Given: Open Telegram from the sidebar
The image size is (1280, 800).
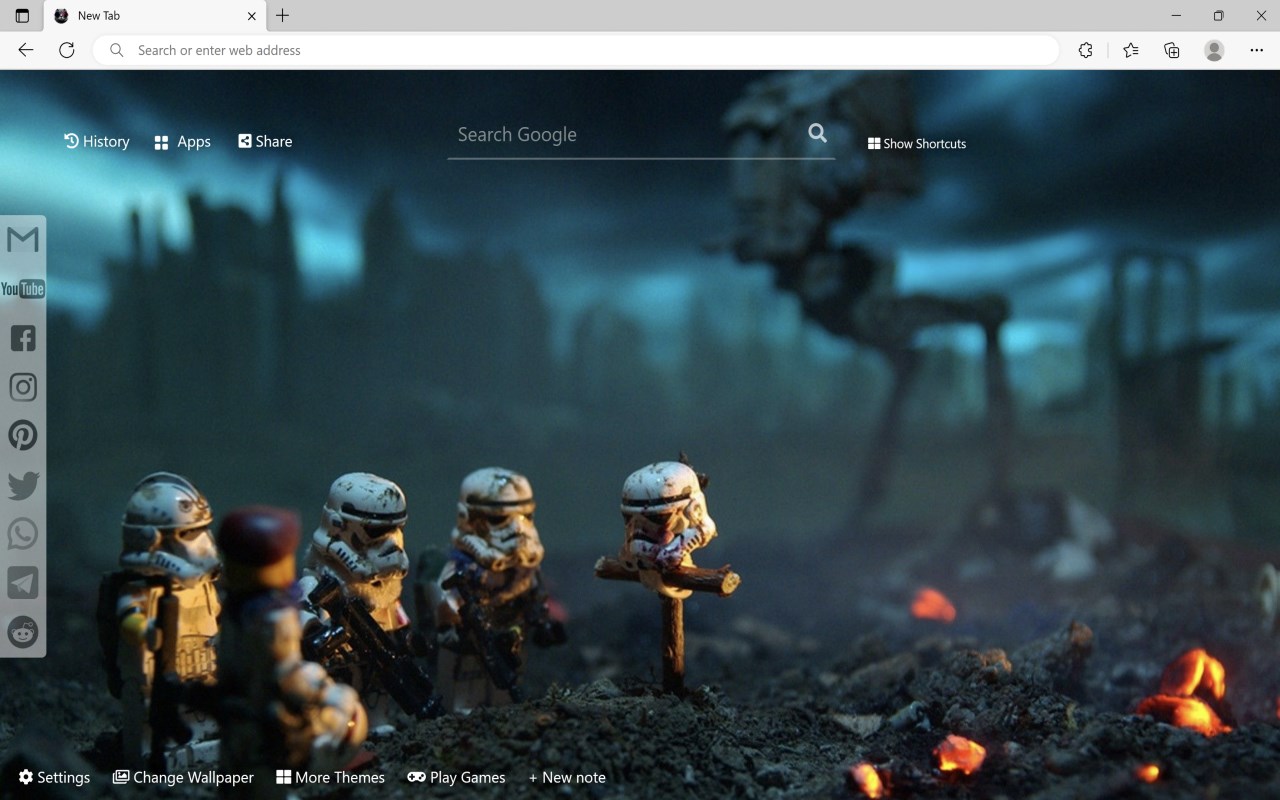Looking at the screenshot, I should pos(23,583).
